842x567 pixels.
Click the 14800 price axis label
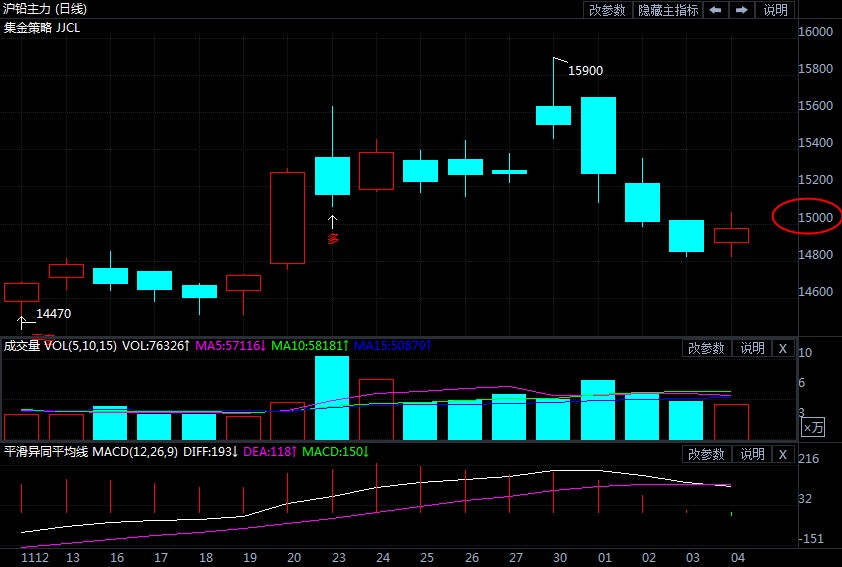click(815, 255)
